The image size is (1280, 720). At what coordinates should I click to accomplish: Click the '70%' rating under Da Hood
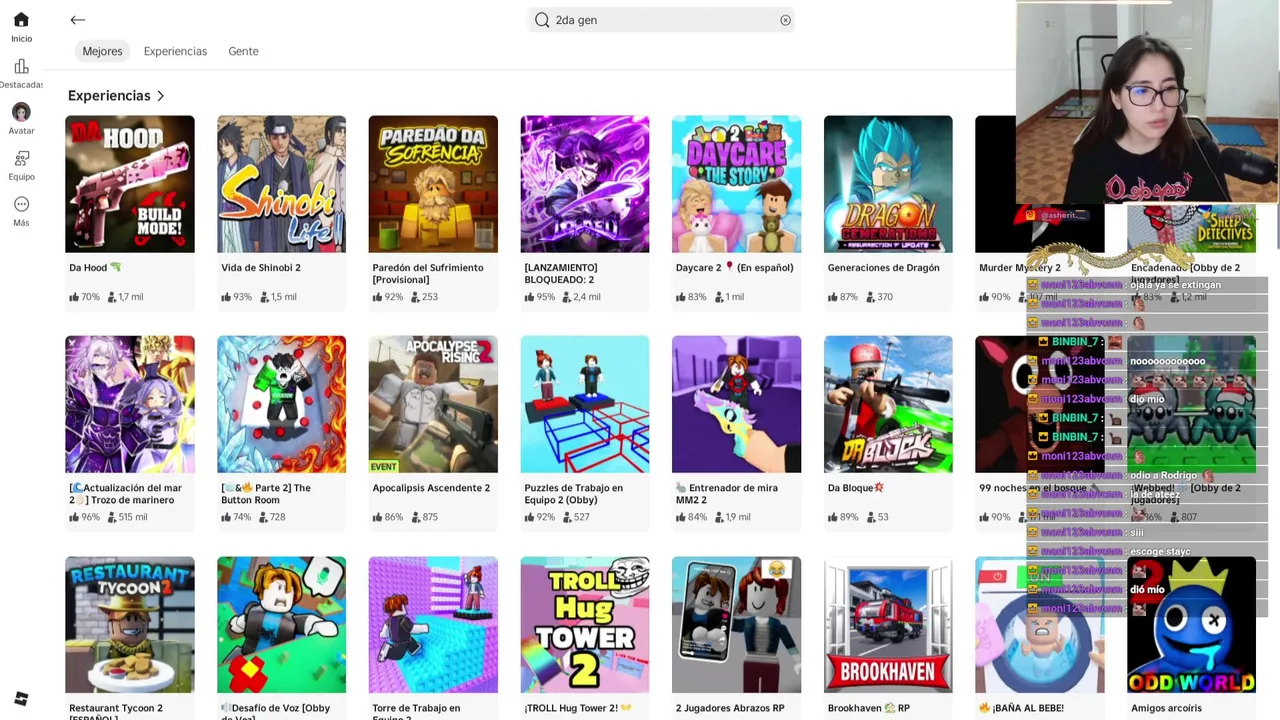point(84,297)
